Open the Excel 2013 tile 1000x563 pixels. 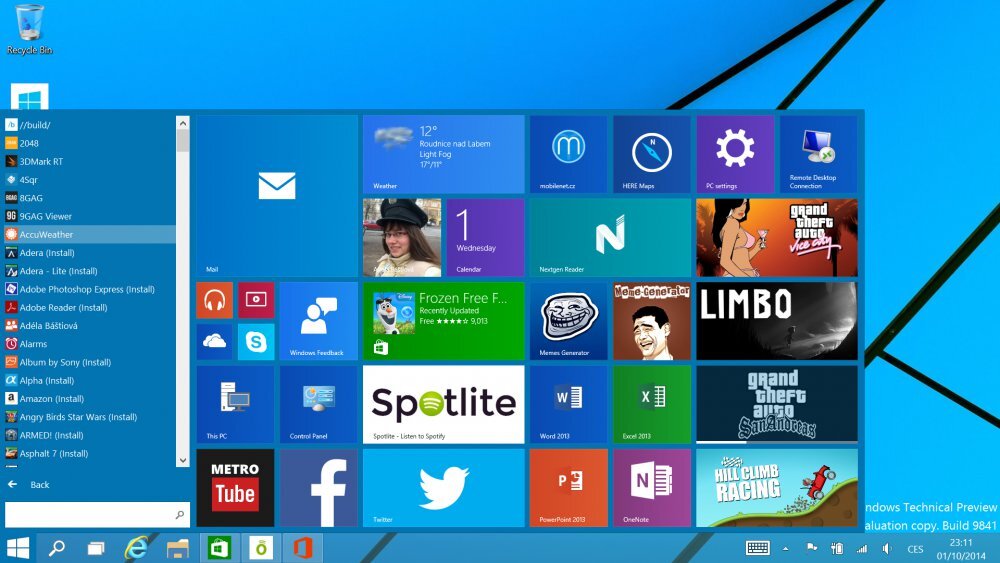point(652,404)
